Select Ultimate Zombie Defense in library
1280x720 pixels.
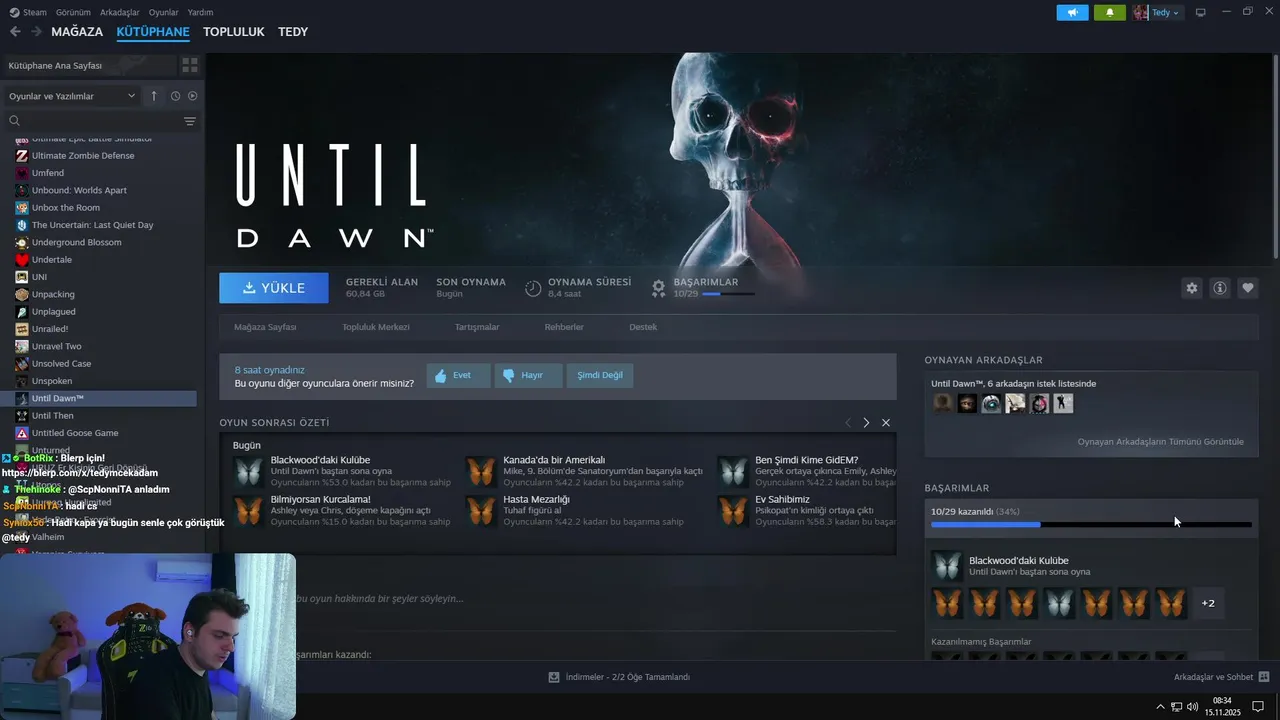pyautogui.click(x=83, y=156)
